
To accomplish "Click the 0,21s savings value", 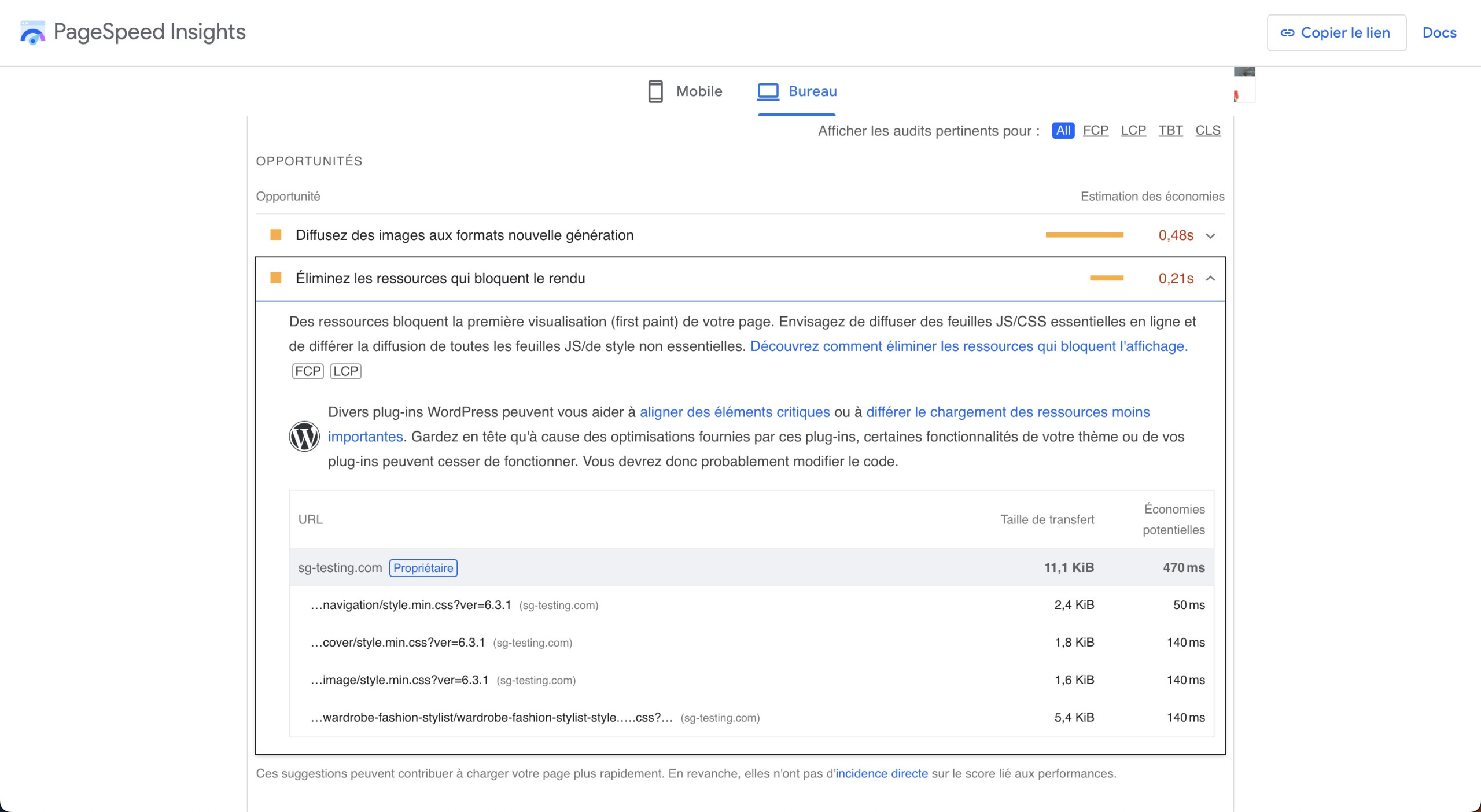I will point(1176,279).
